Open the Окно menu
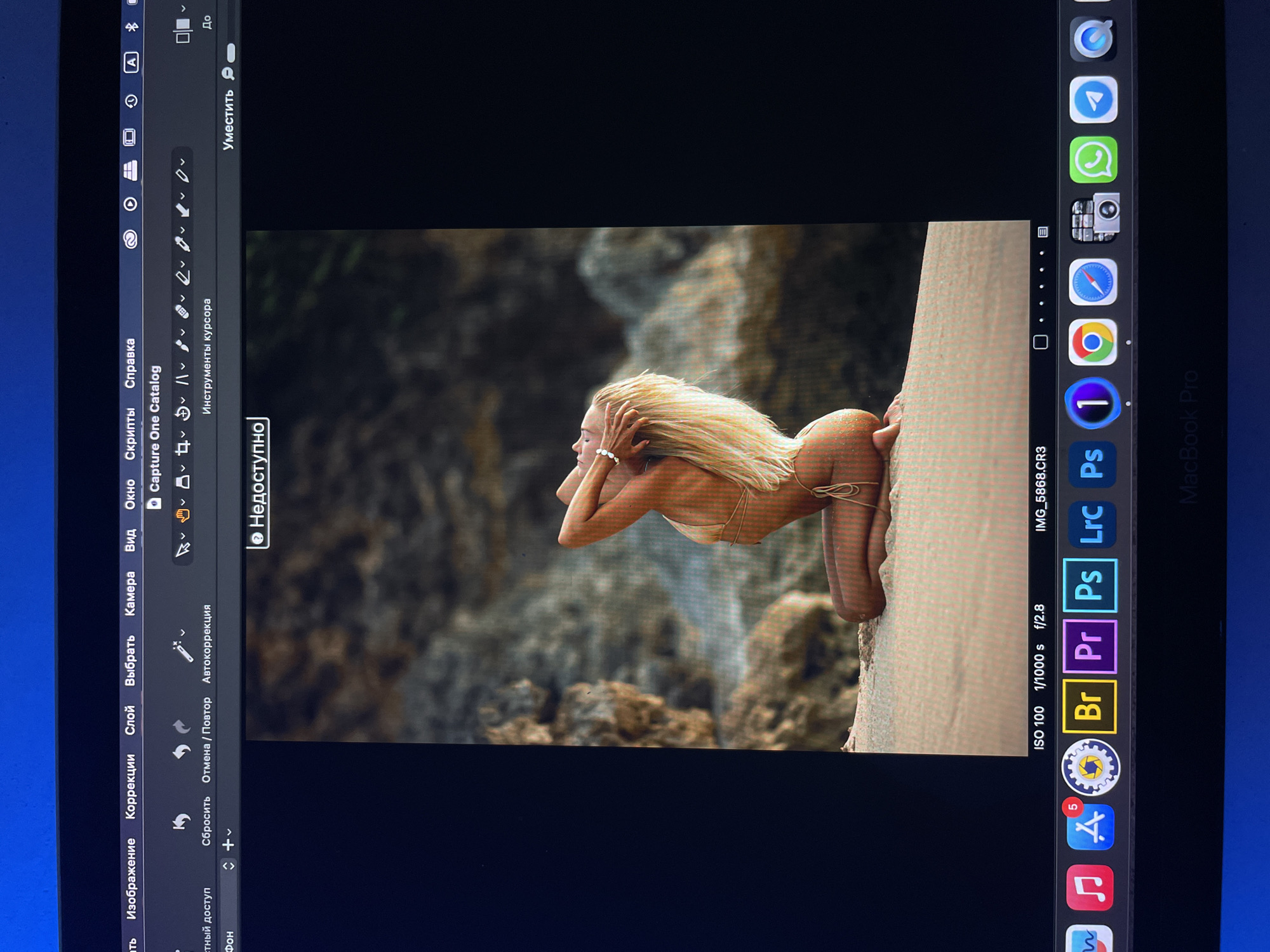The width and height of the screenshot is (1270, 952). [130, 494]
